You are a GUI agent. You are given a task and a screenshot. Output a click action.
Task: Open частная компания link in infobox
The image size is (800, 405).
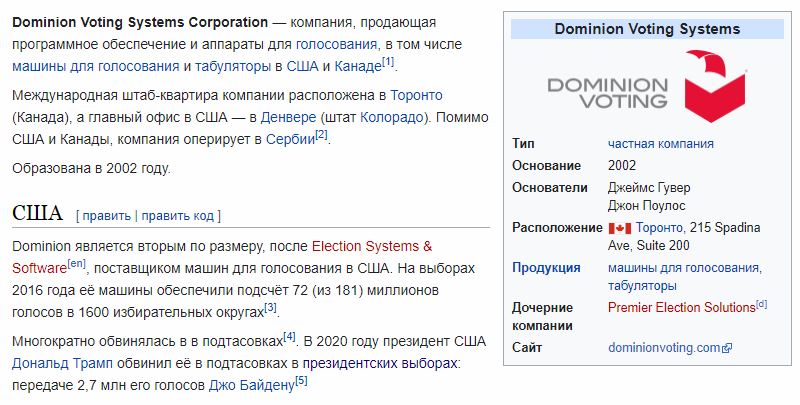click(661, 144)
